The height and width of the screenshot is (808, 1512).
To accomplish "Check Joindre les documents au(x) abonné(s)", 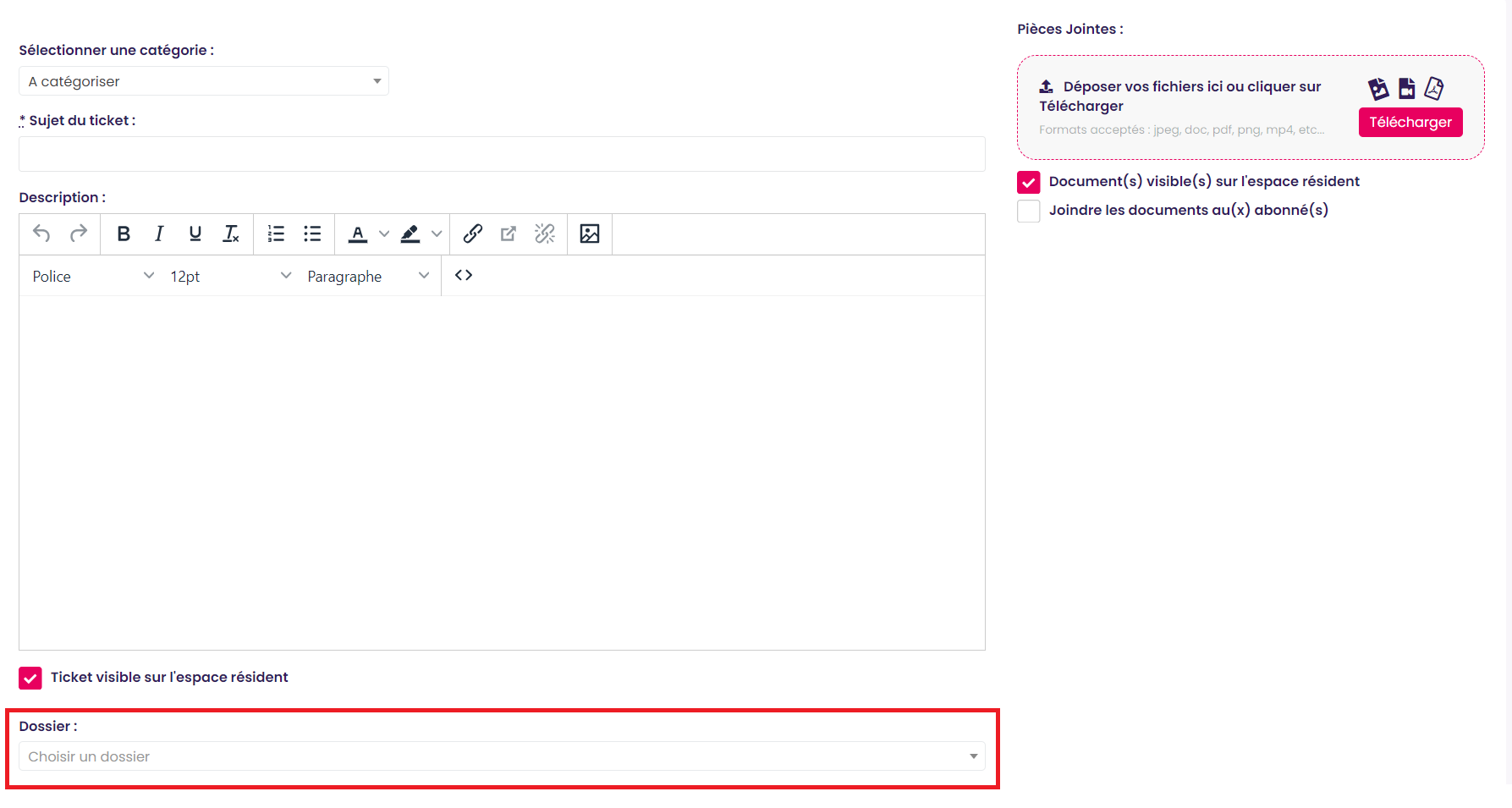I will (1029, 211).
